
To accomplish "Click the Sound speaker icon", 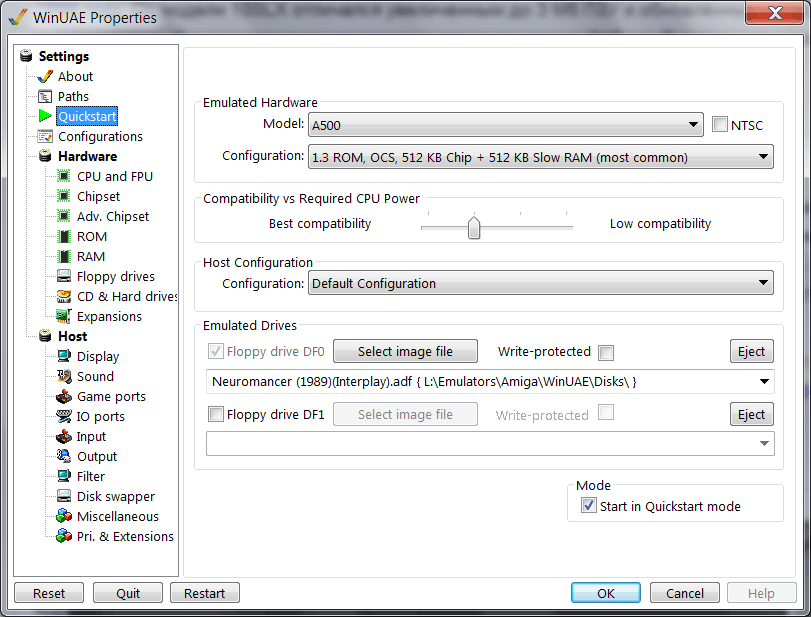I will pyautogui.click(x=64, y=377).
